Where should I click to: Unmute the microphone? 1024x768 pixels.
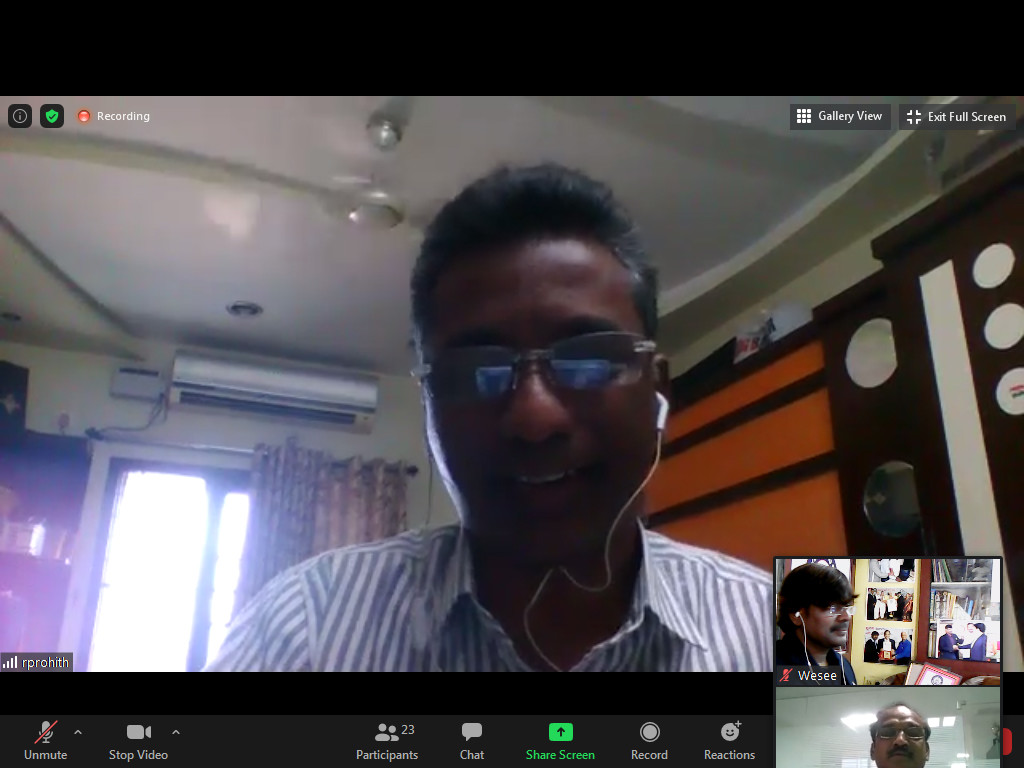[45, 741]
